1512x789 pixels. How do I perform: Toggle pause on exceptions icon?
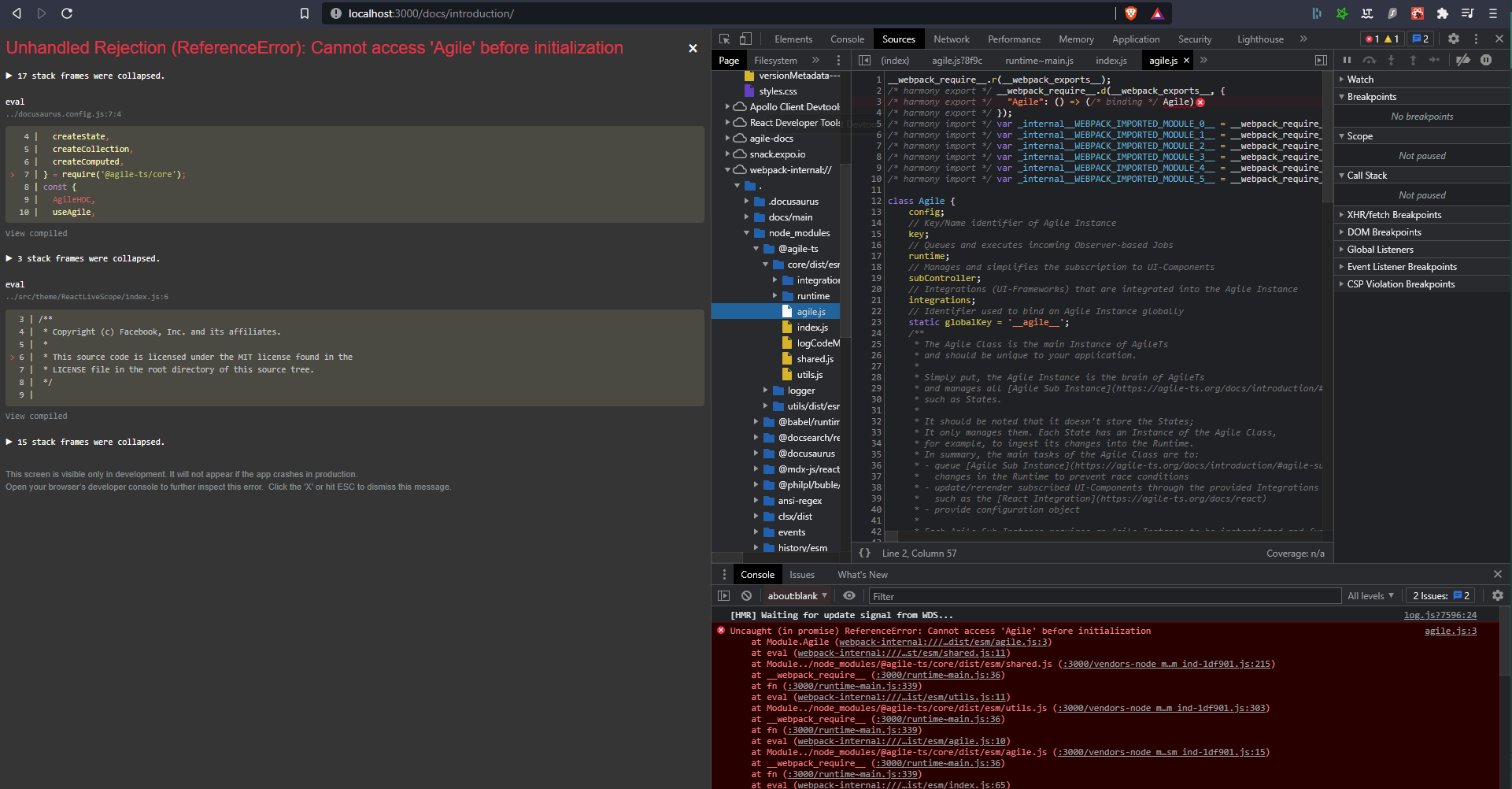click(1486, 60)
